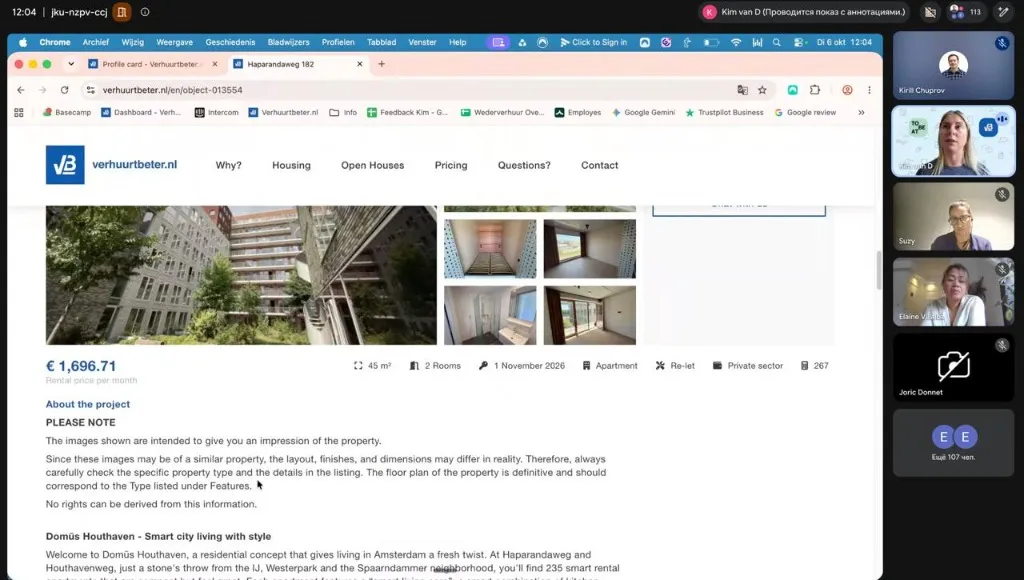Viewport: 1024px width, 580px height.
Task: Open the sliding glass doors thumbnail
Action: [589, 315]
